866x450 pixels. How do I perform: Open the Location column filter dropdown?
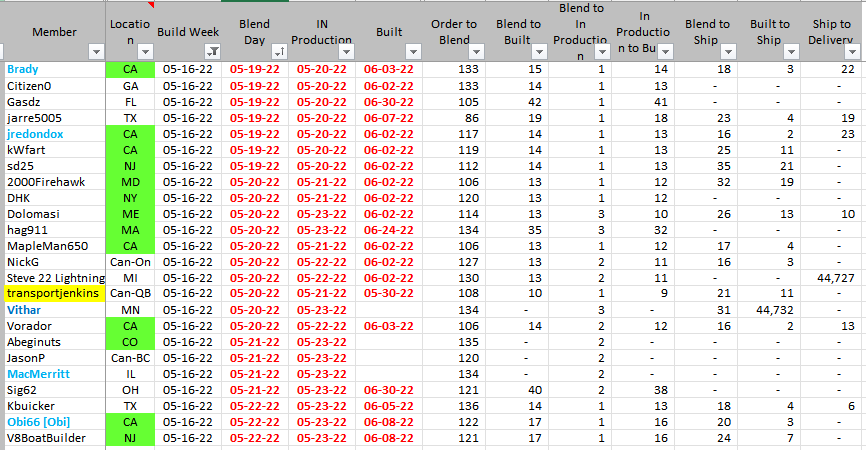(x=144, y=52)
